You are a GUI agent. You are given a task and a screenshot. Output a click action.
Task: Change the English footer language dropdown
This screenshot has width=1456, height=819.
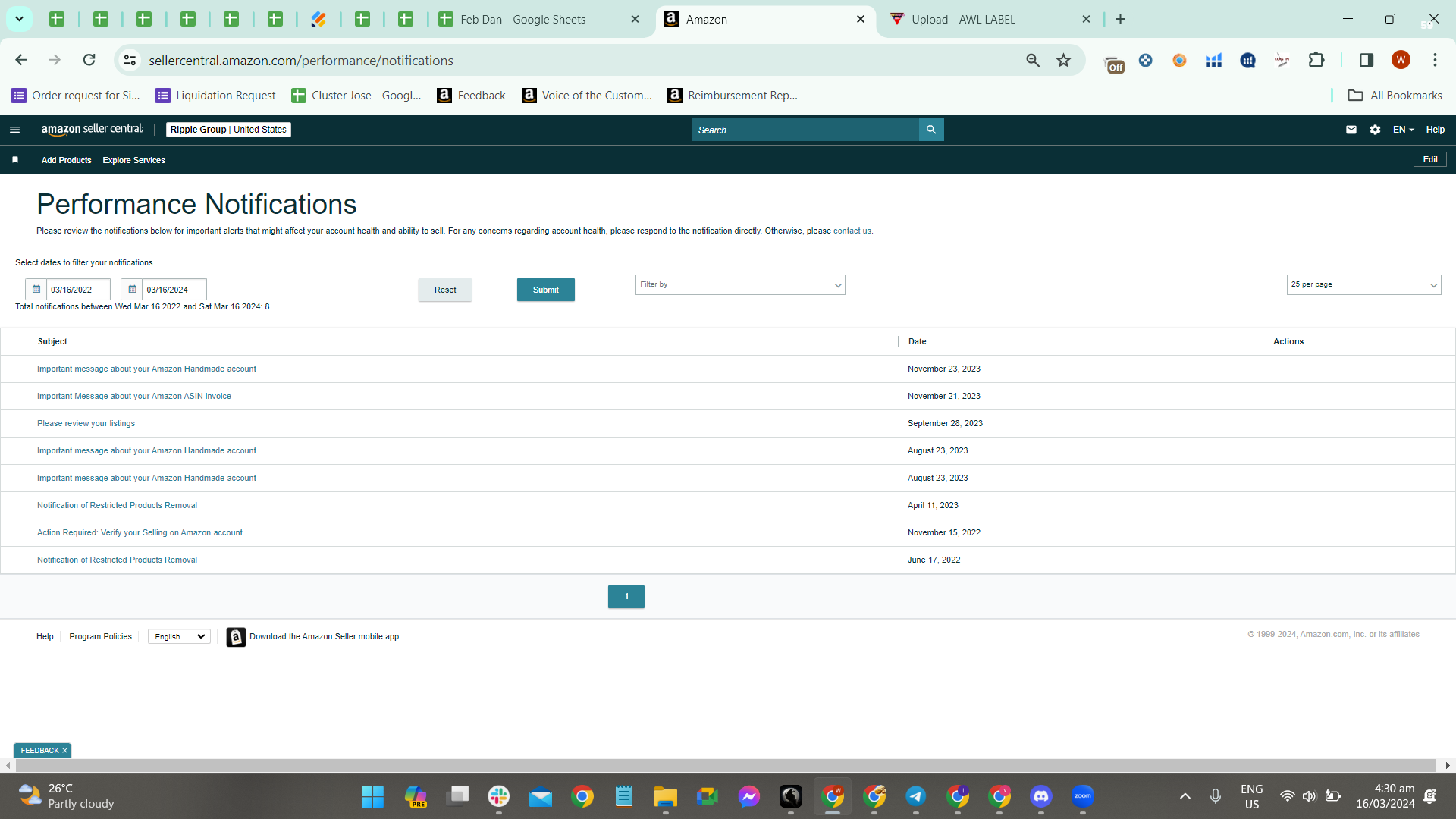pyautogui.click(x=179, y=636)
